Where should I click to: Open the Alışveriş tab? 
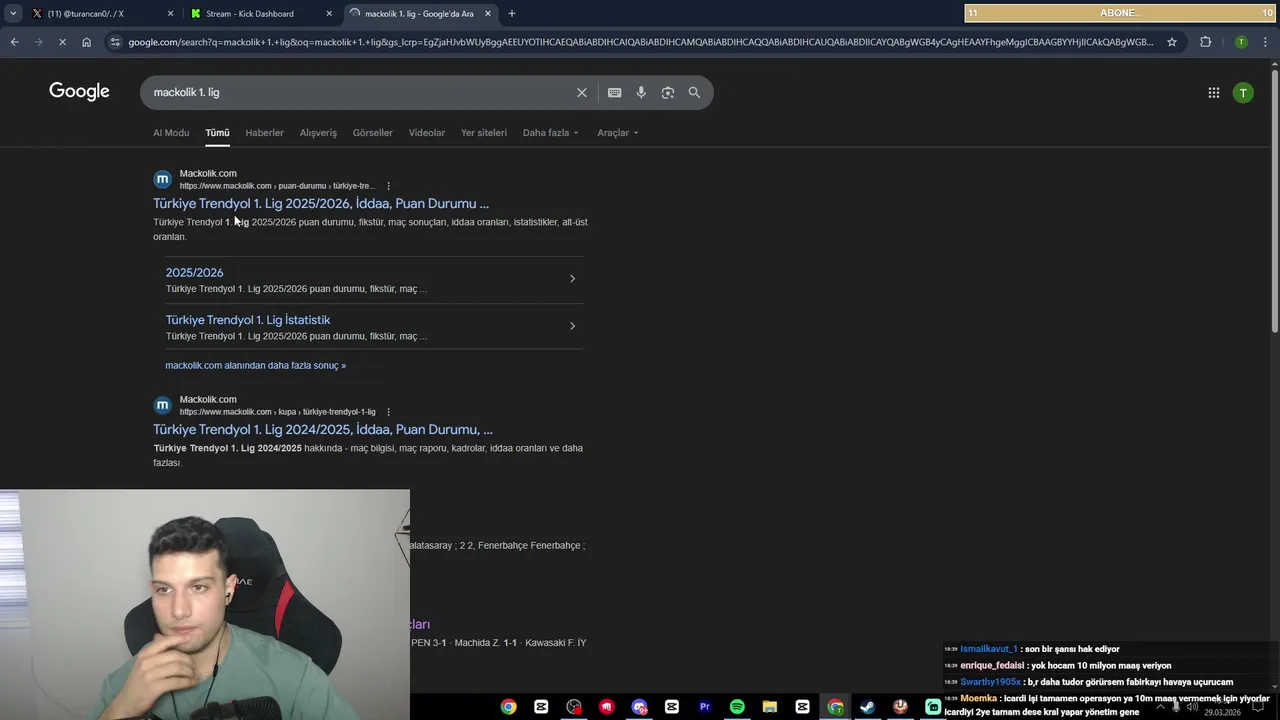click(318, 133)
